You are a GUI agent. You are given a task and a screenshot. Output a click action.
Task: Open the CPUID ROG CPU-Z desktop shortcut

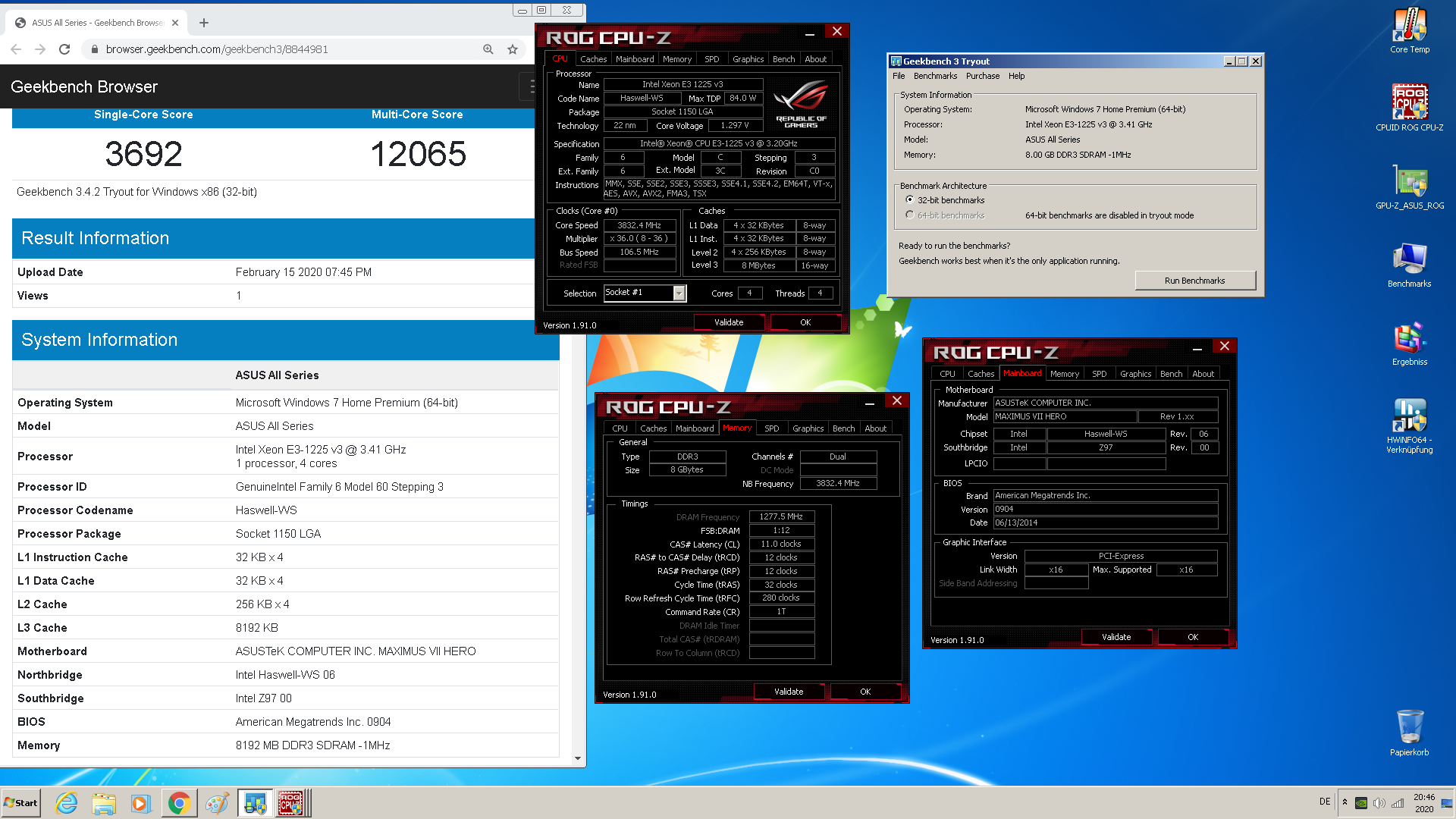[x=1409, y=108]
